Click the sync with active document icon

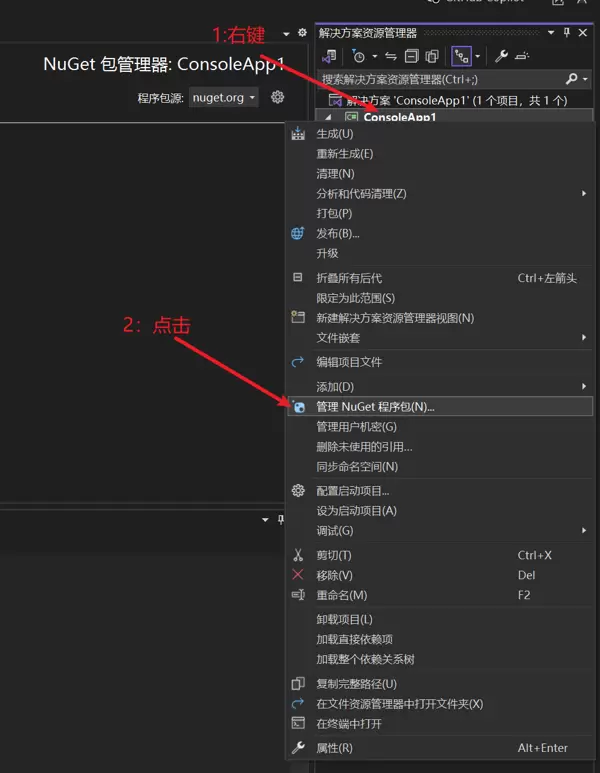390,56
